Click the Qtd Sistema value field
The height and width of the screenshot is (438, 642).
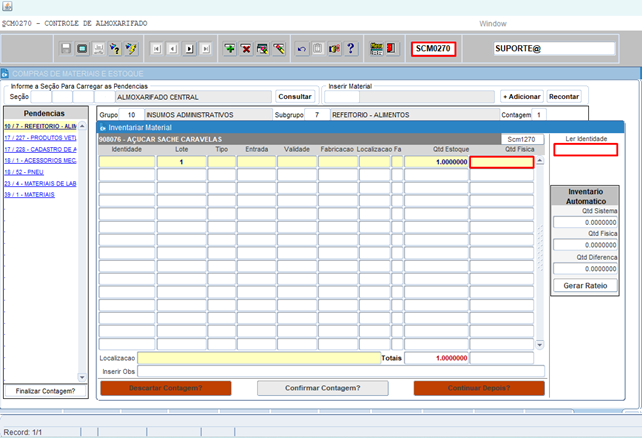(x=585, y=222)
